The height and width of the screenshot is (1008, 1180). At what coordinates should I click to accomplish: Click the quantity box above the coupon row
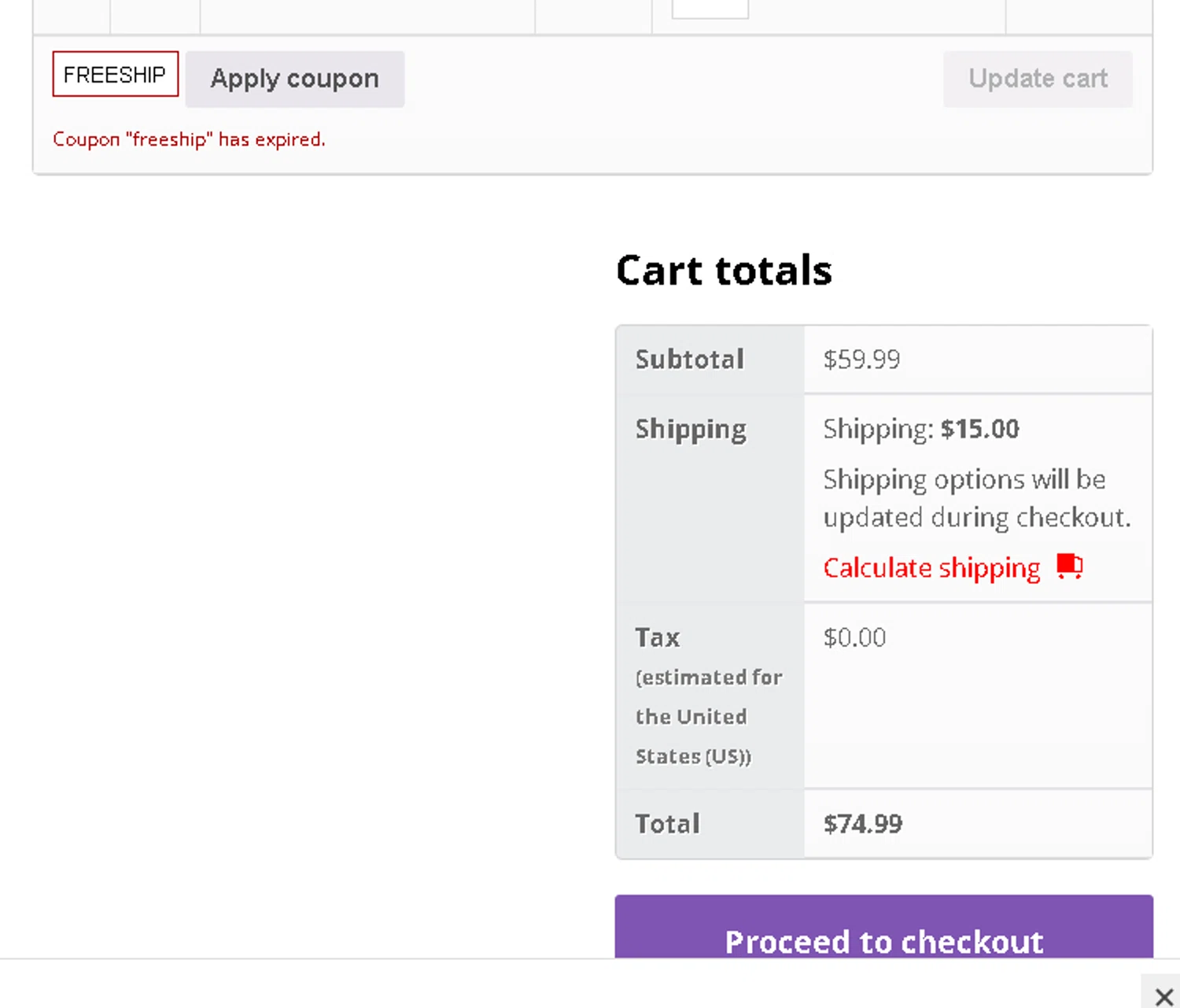710,9
